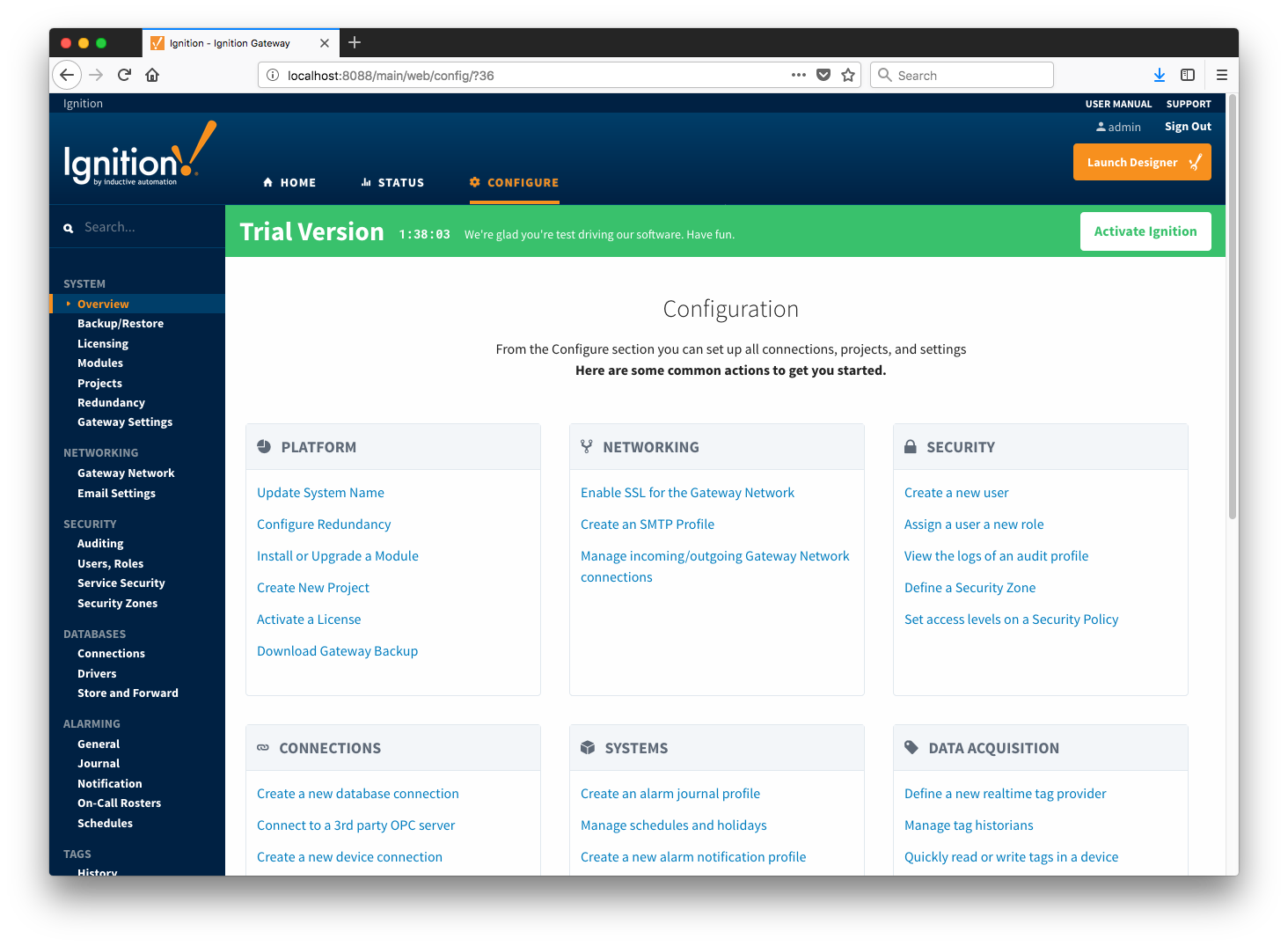
Task: Go to the HOME tab
Action: coord(289,182)
